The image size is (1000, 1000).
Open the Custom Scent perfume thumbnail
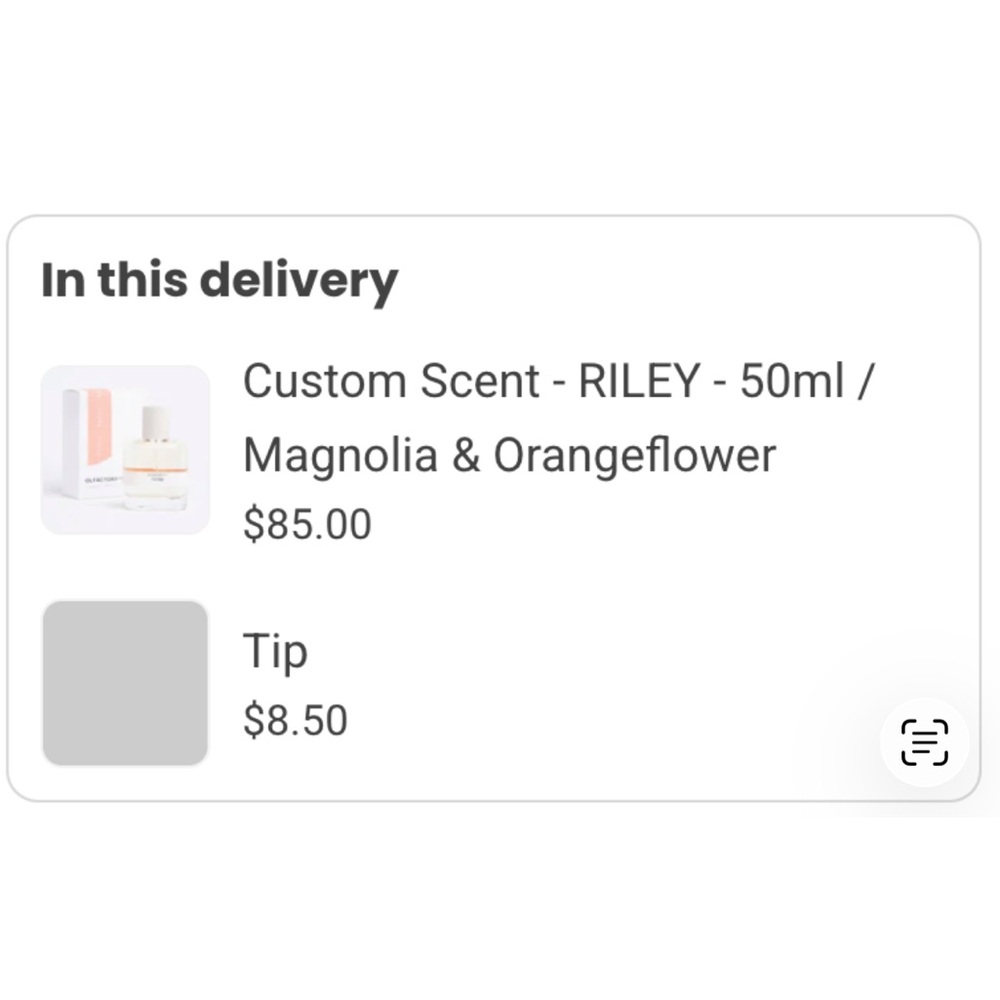[125, 450]
